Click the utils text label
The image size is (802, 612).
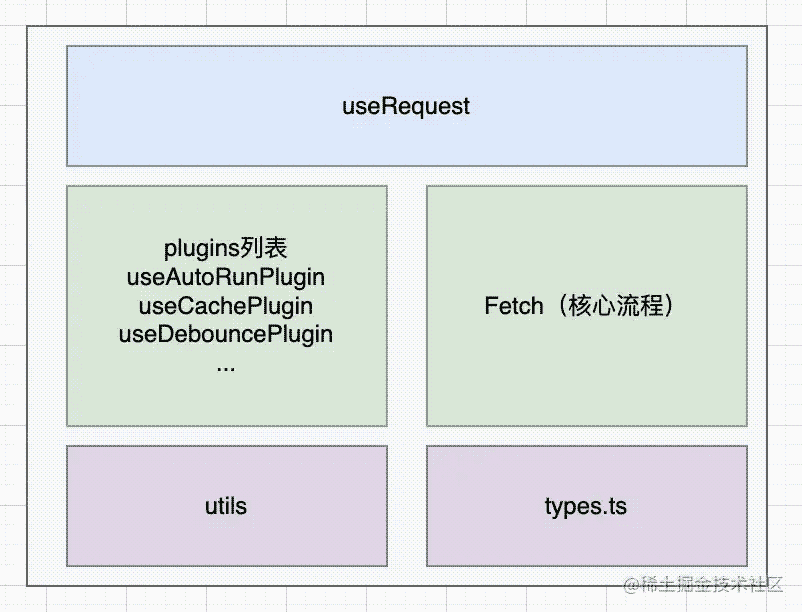click(226, 506)
